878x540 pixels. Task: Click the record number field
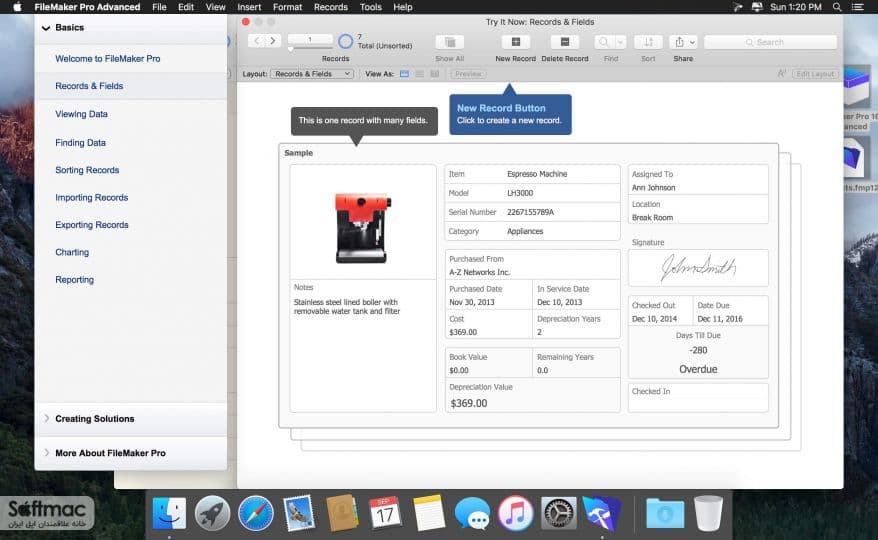[310, 39]
